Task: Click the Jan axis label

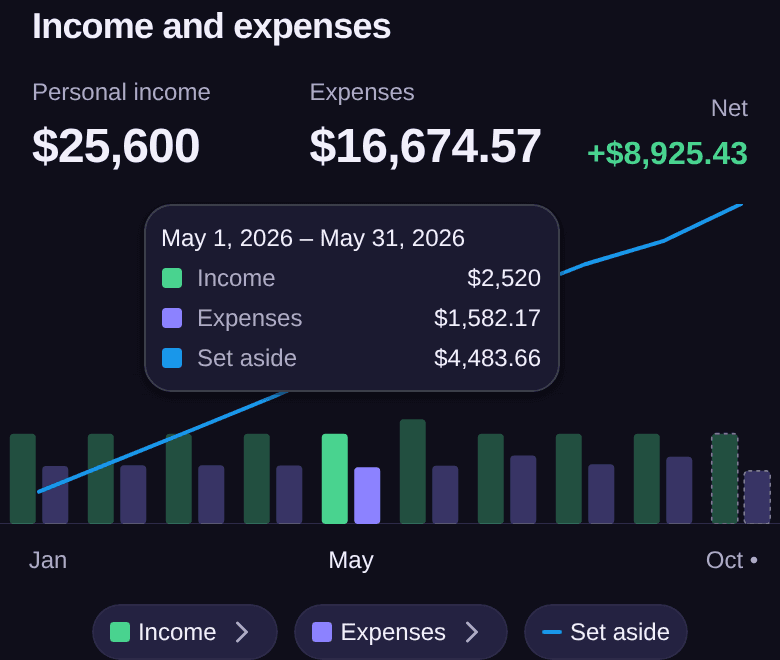Action: coord(48,560)
